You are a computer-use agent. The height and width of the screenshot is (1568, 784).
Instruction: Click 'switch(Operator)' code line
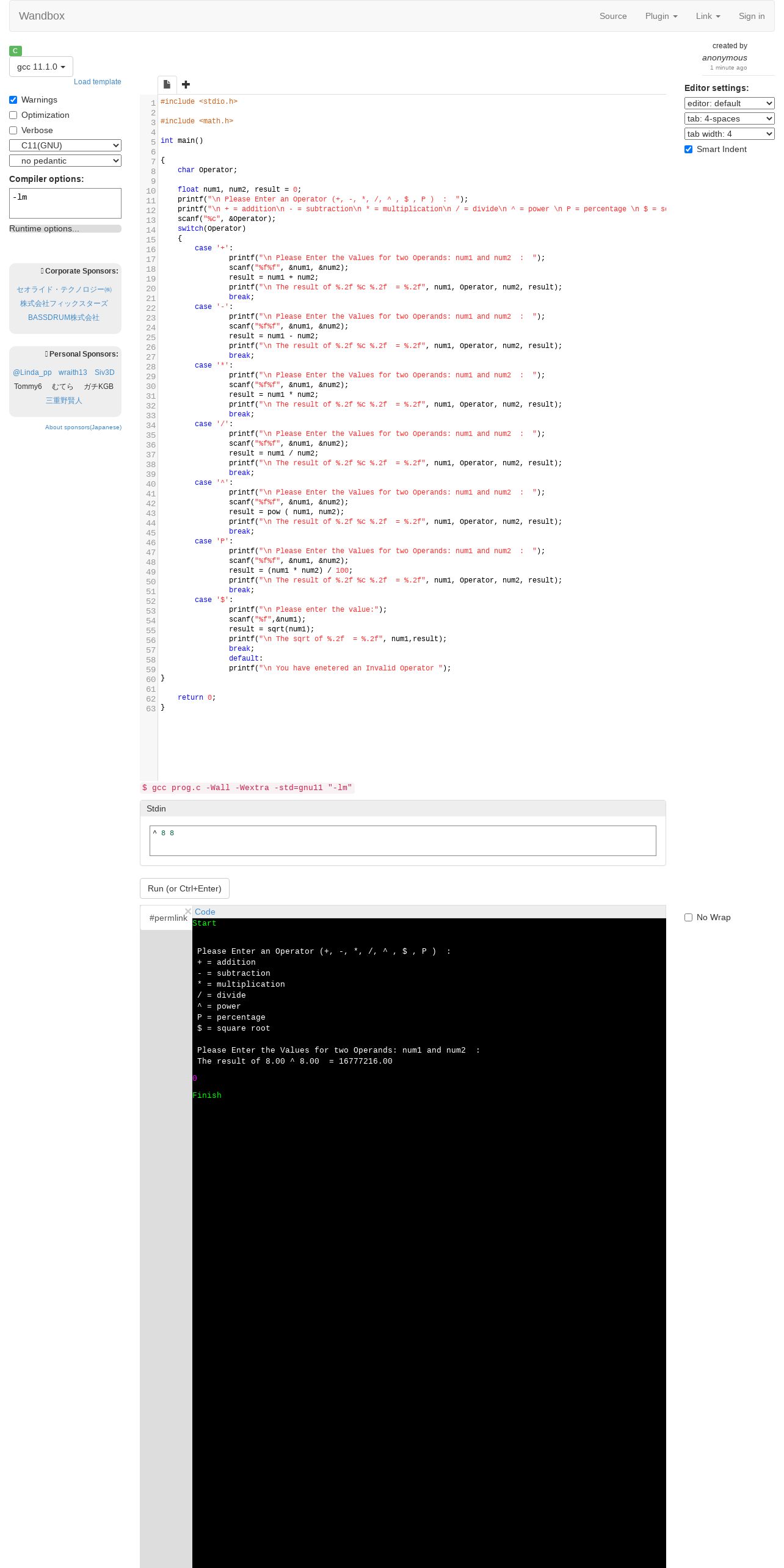212,228
